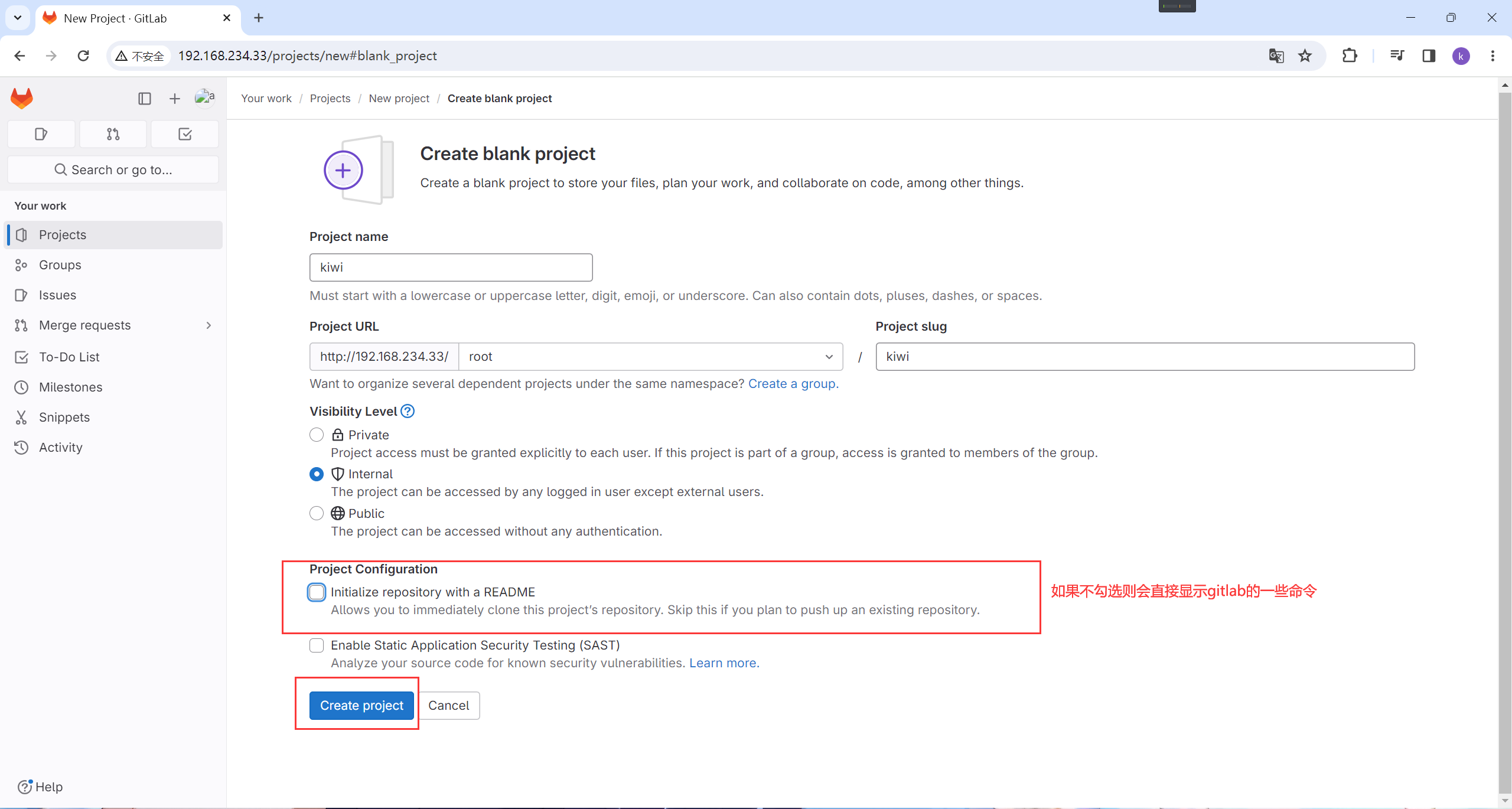Enable Static Application Security Testing checkbox
This screenshot has height=809, width=1512.
point(317,645)
